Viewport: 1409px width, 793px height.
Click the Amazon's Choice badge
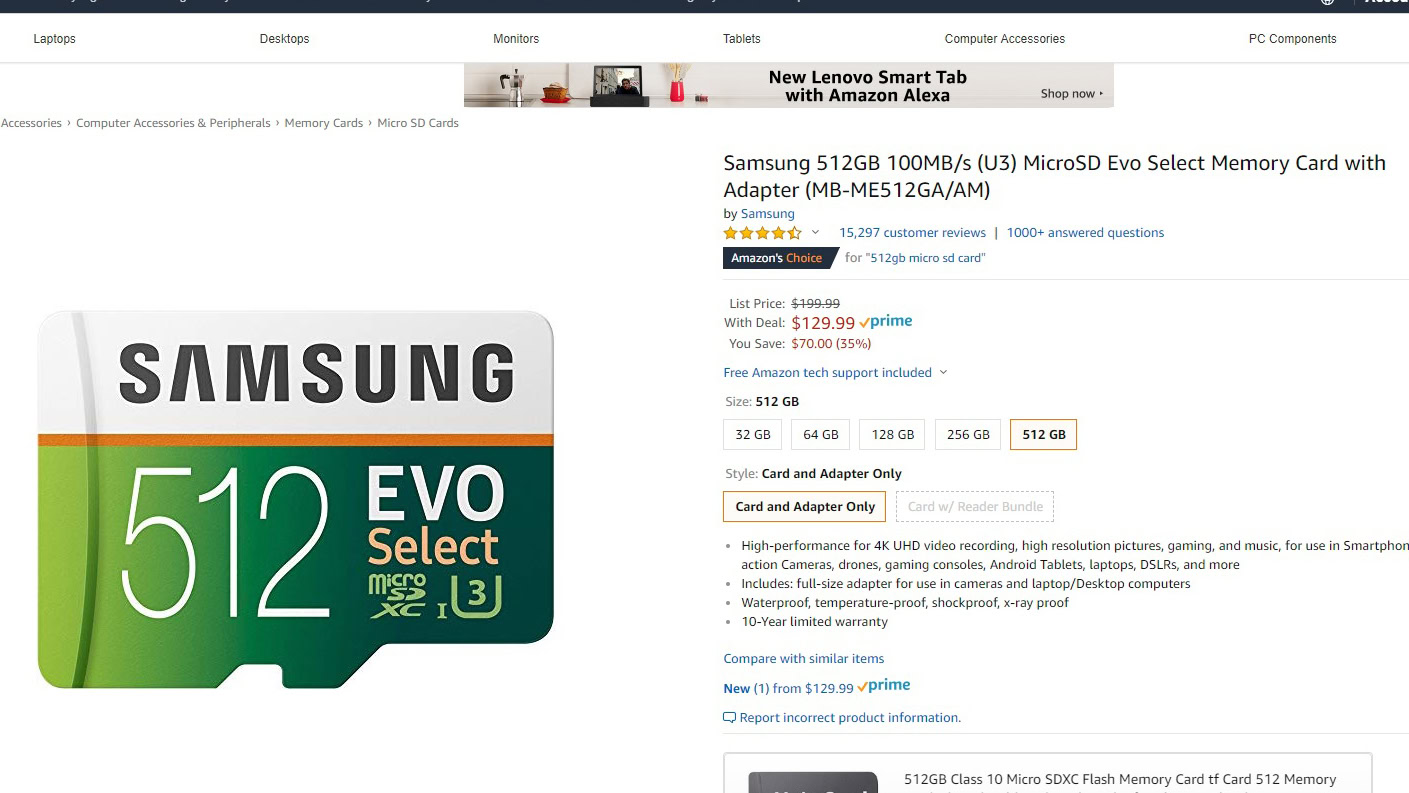pos(776,258)
